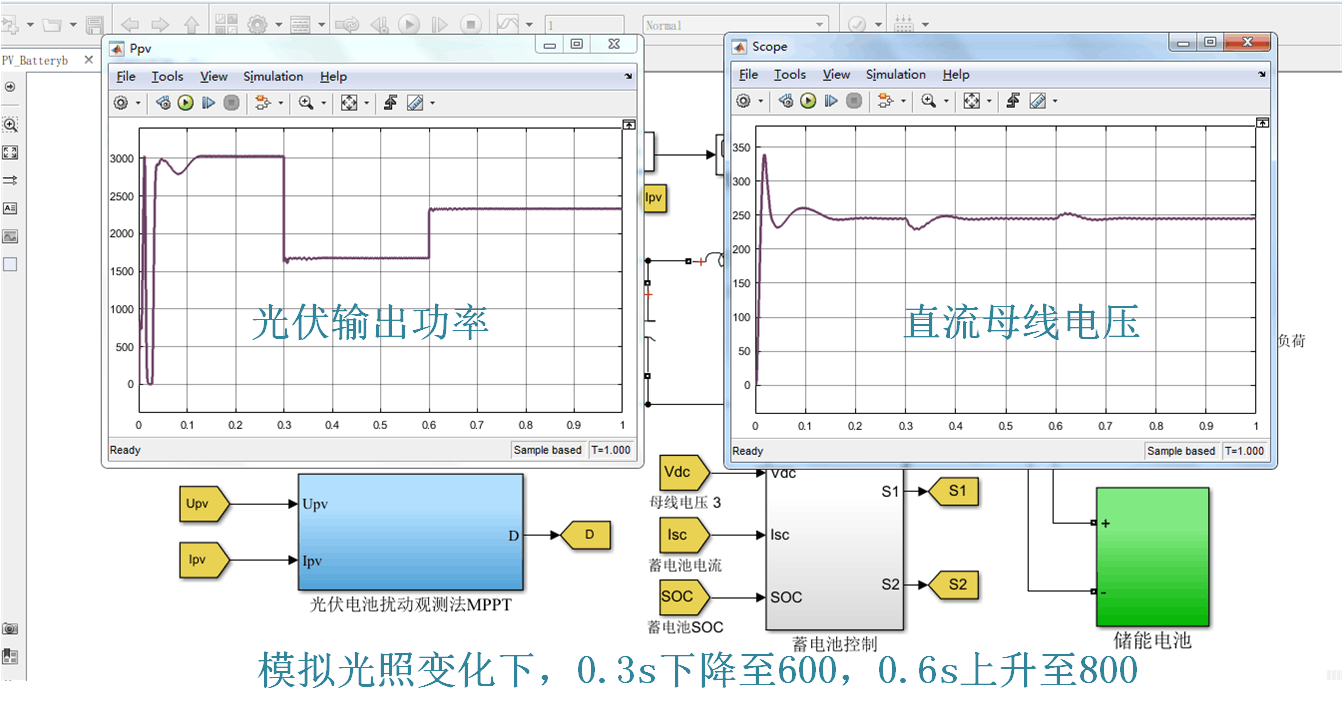Screen dimensions: 1343x710
Task: Click Image icon in left palette
Action: click(10, 237)
